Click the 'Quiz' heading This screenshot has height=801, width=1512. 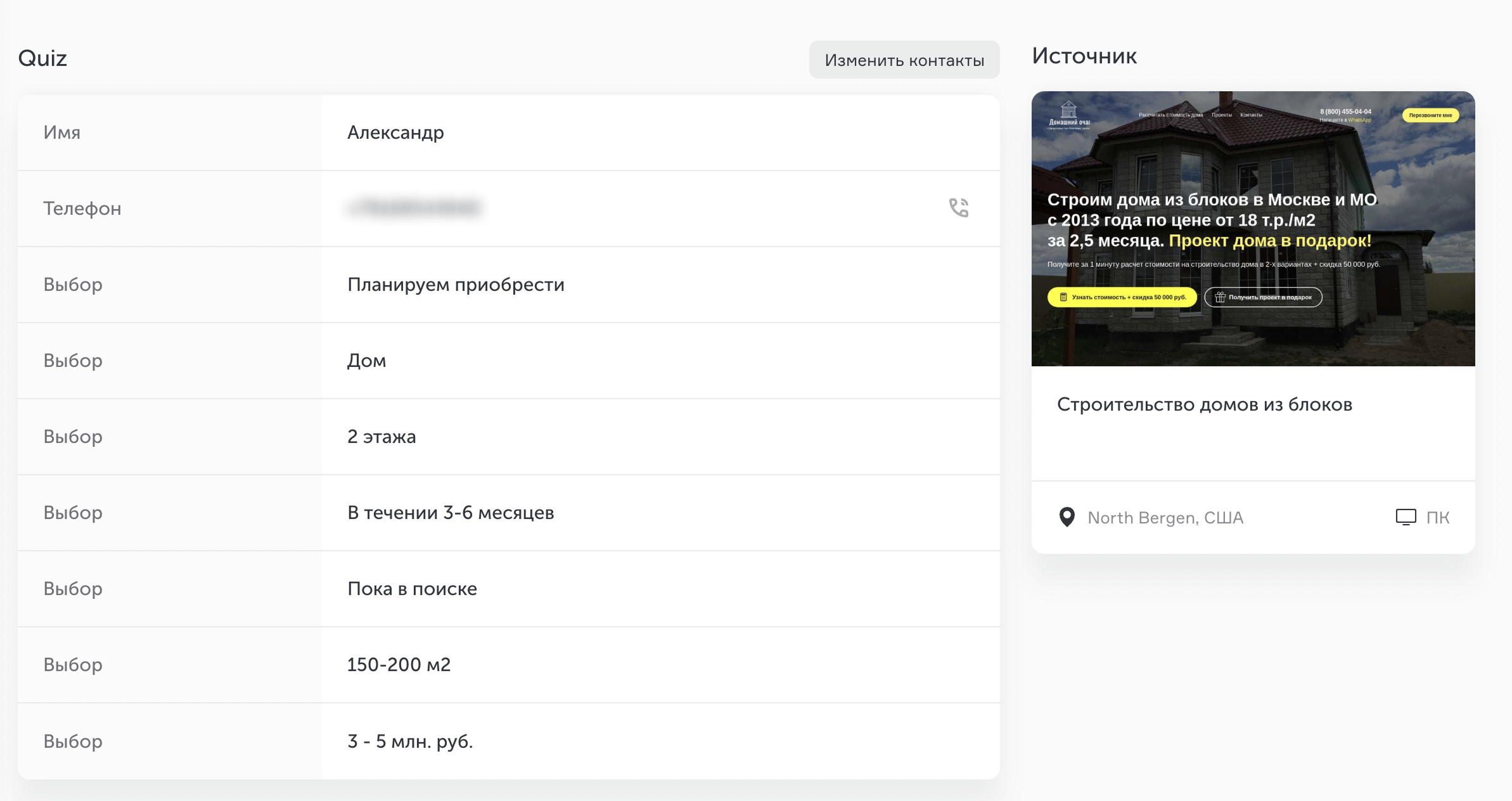point(42,58)
